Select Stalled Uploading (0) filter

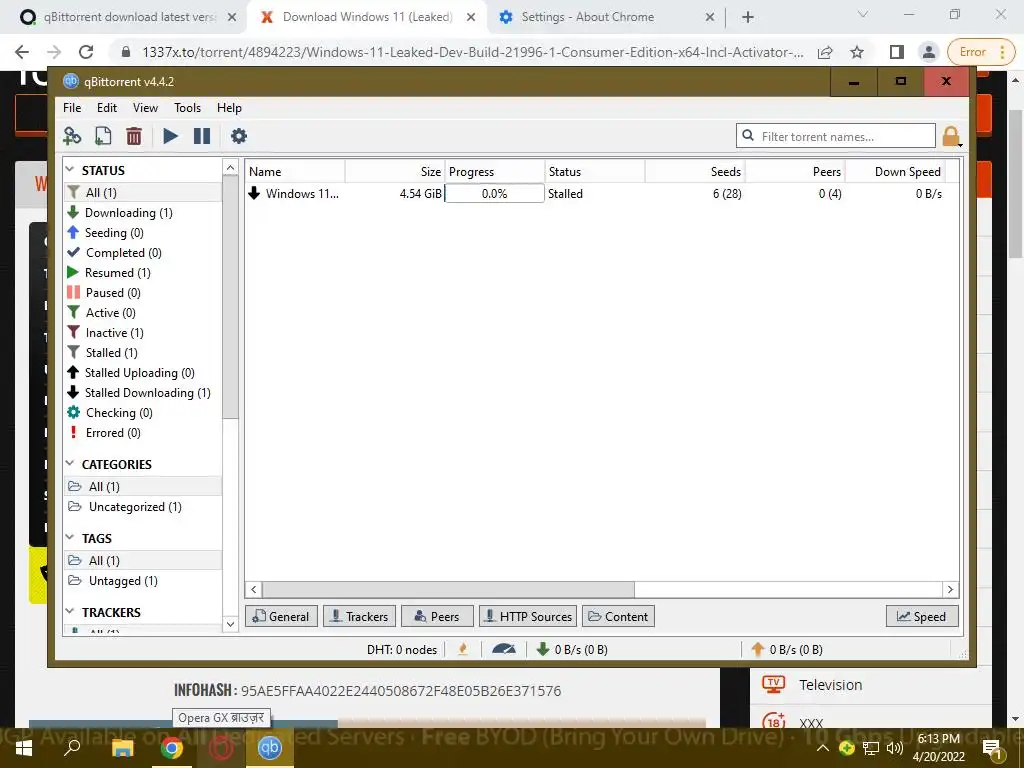(x=143, y=373)
